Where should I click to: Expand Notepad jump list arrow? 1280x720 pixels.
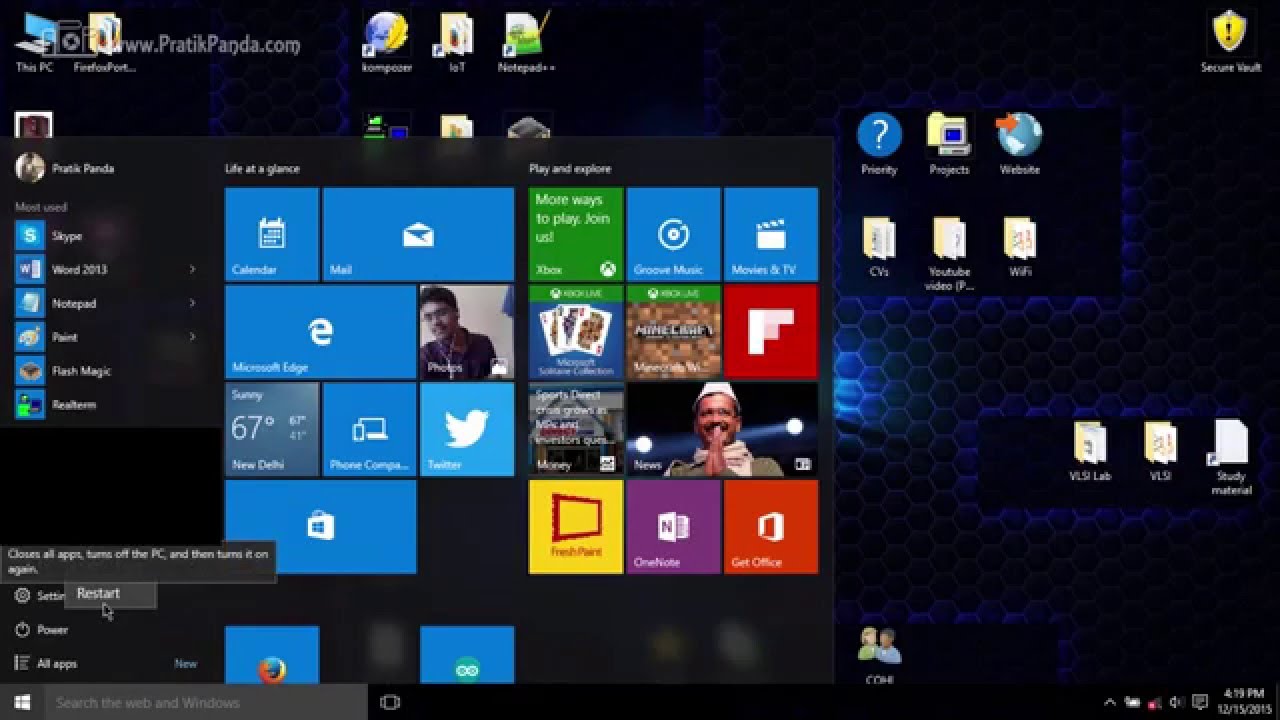pyautogui.click(x=192, y=303)
